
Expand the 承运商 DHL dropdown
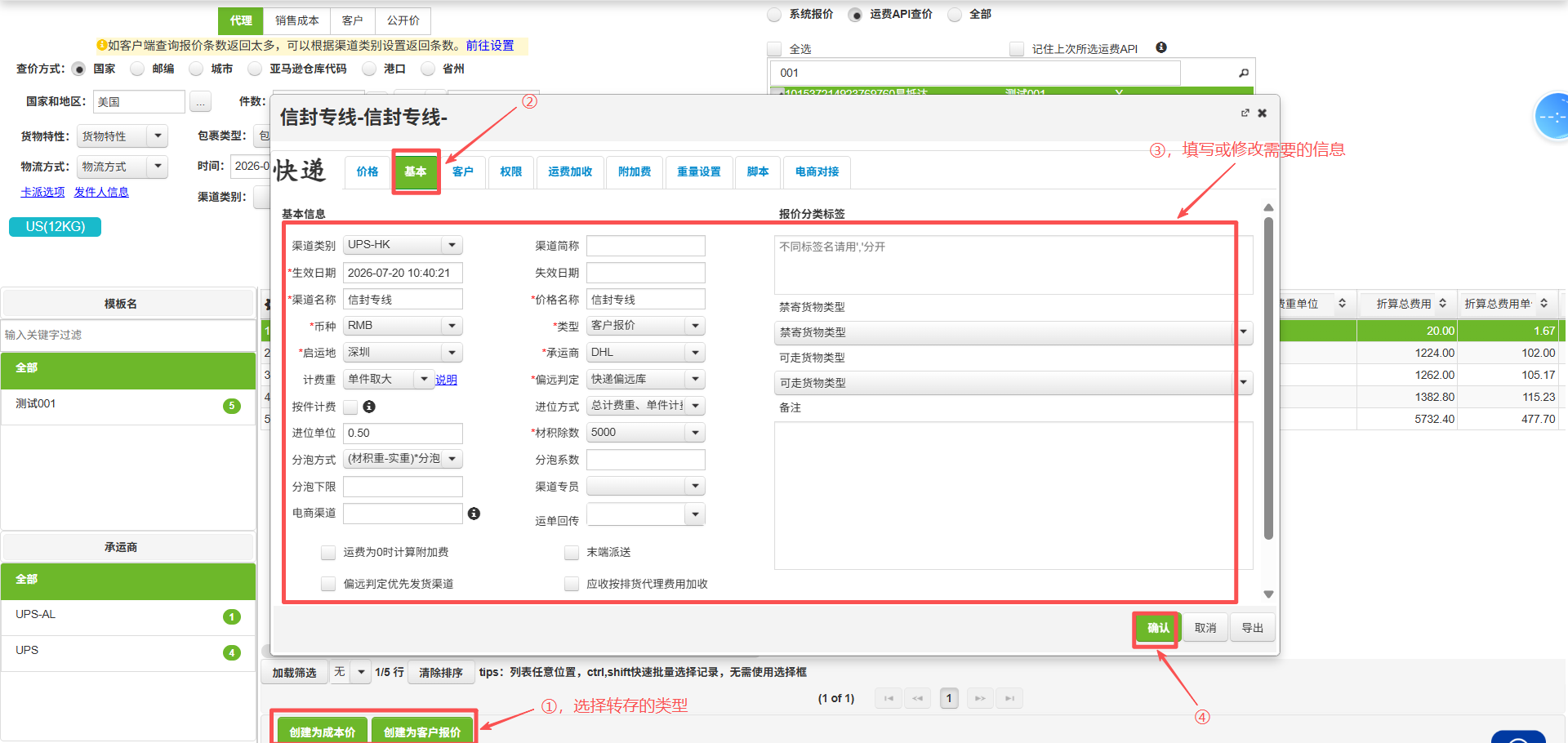[x=646, y=353]
